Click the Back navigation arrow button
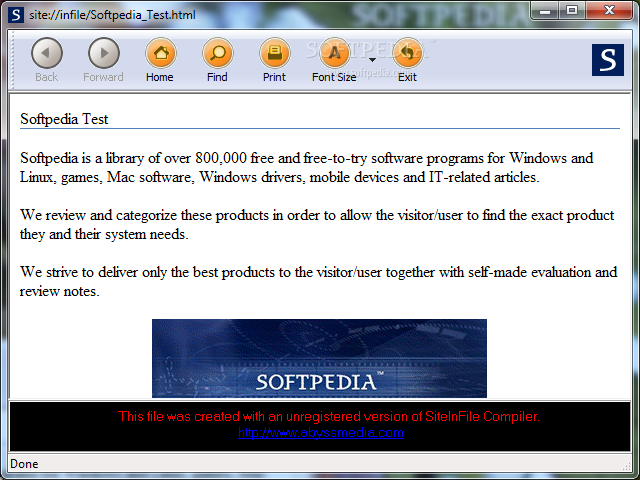The height and width of the screenshot is (480, 640). click(x=47, y=53)
